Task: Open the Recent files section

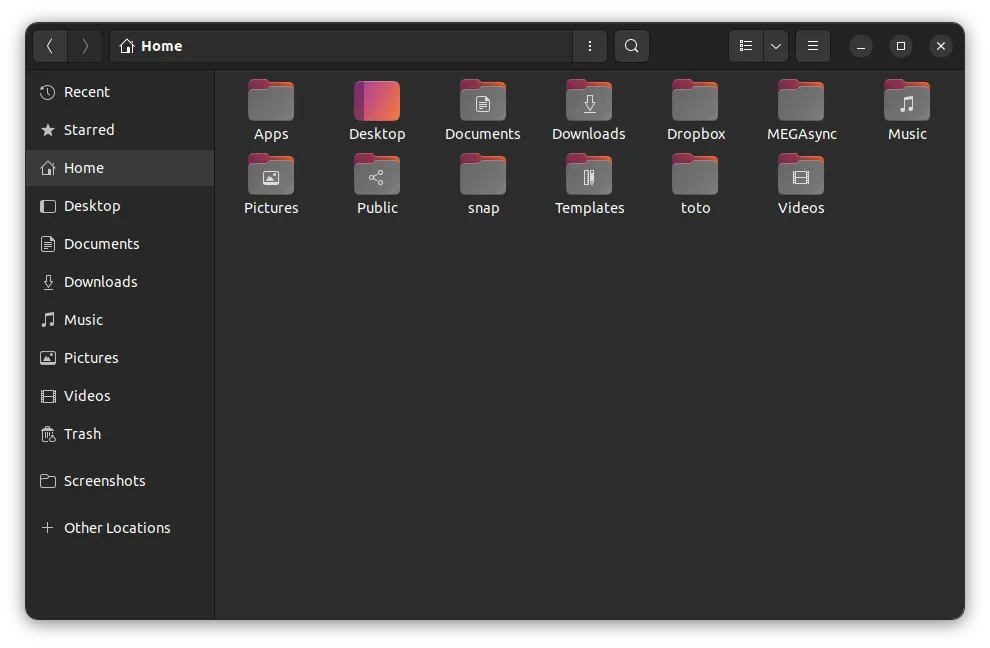Action: [86, 92]
